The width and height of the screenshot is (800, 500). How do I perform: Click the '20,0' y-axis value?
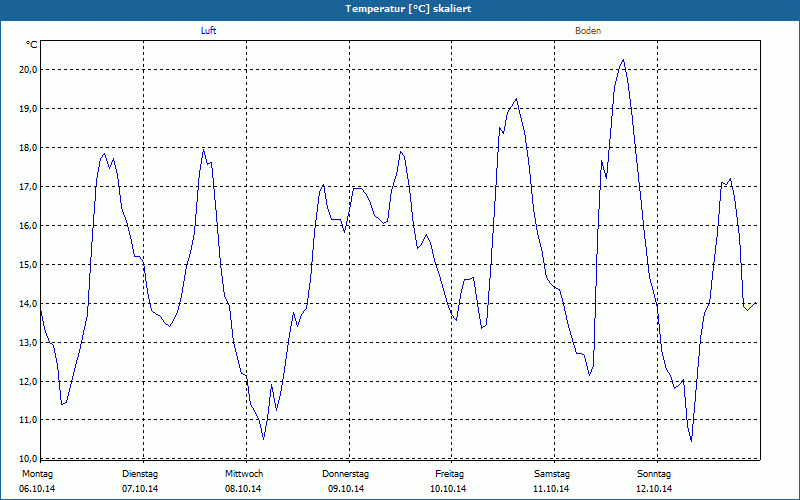click(x=29, y=70)
